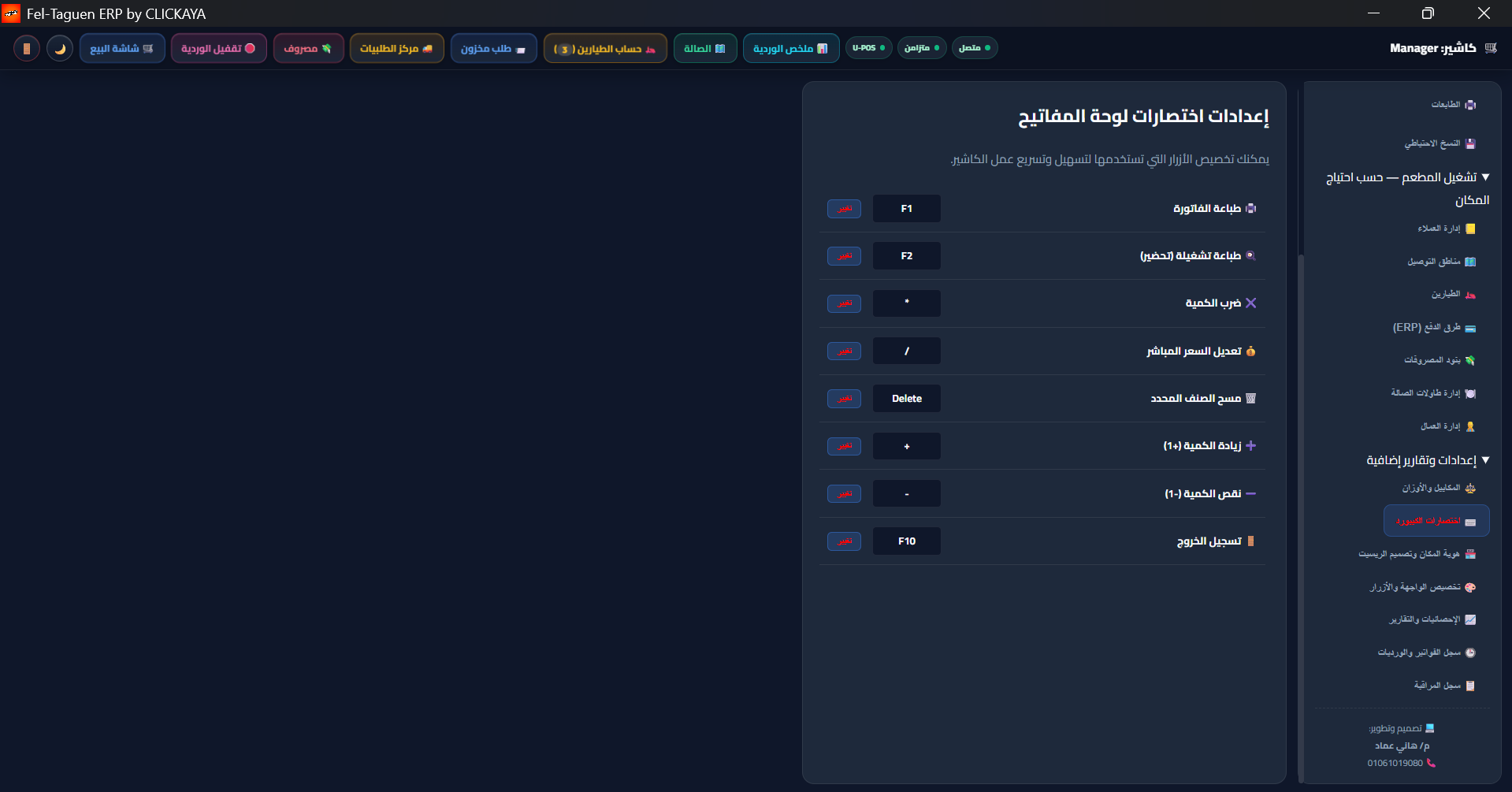The height and width of the screenshot is (792, 1512).
Task: Open the hall tables management (إدارة طاولات الصالة) icon
Action: (1470, 393)
